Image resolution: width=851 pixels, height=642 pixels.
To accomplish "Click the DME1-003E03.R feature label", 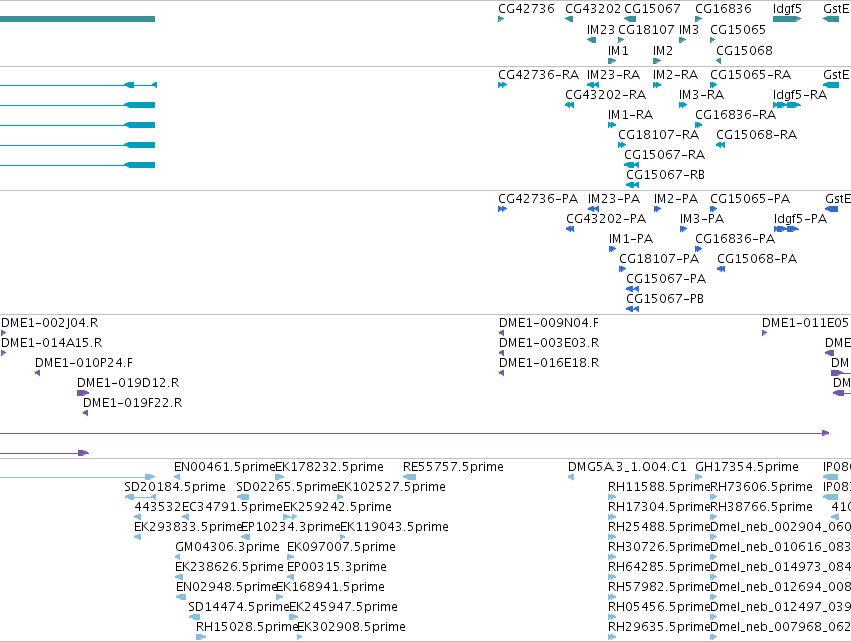I will [x=549, y=342].
